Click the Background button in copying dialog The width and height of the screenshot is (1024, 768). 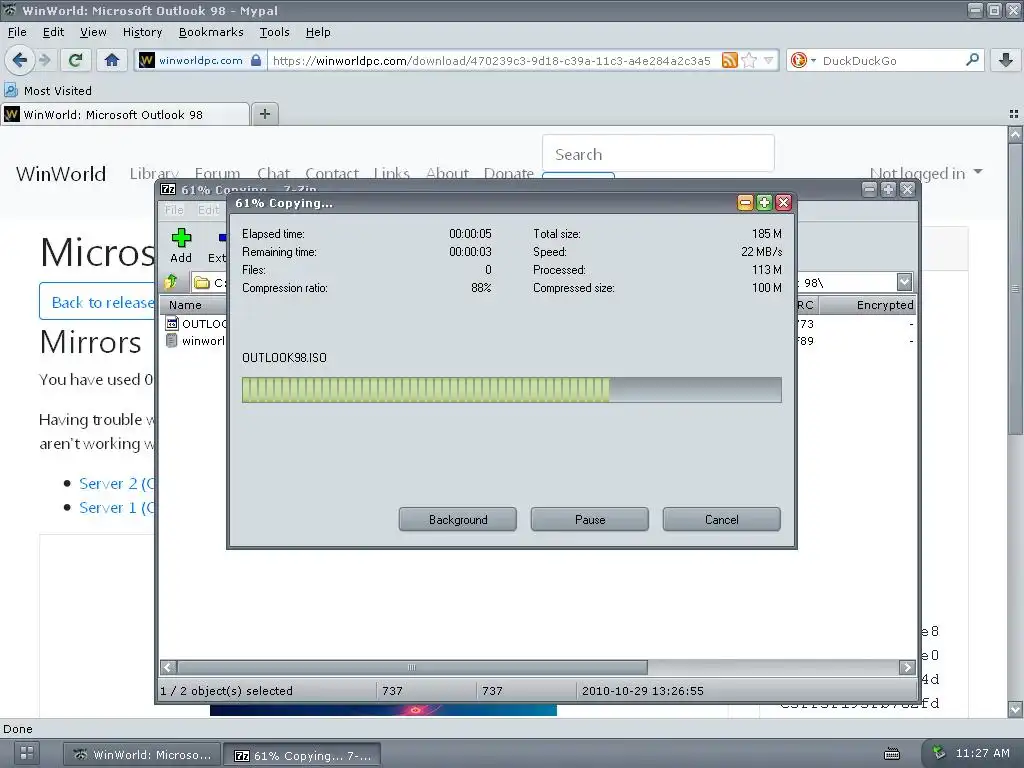458,519
